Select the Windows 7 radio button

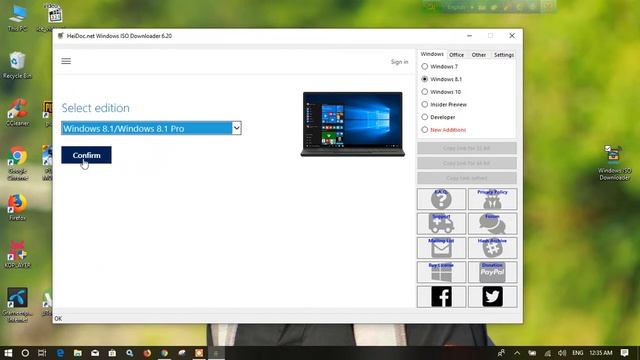pyautogui.click(x=425, y=66)
